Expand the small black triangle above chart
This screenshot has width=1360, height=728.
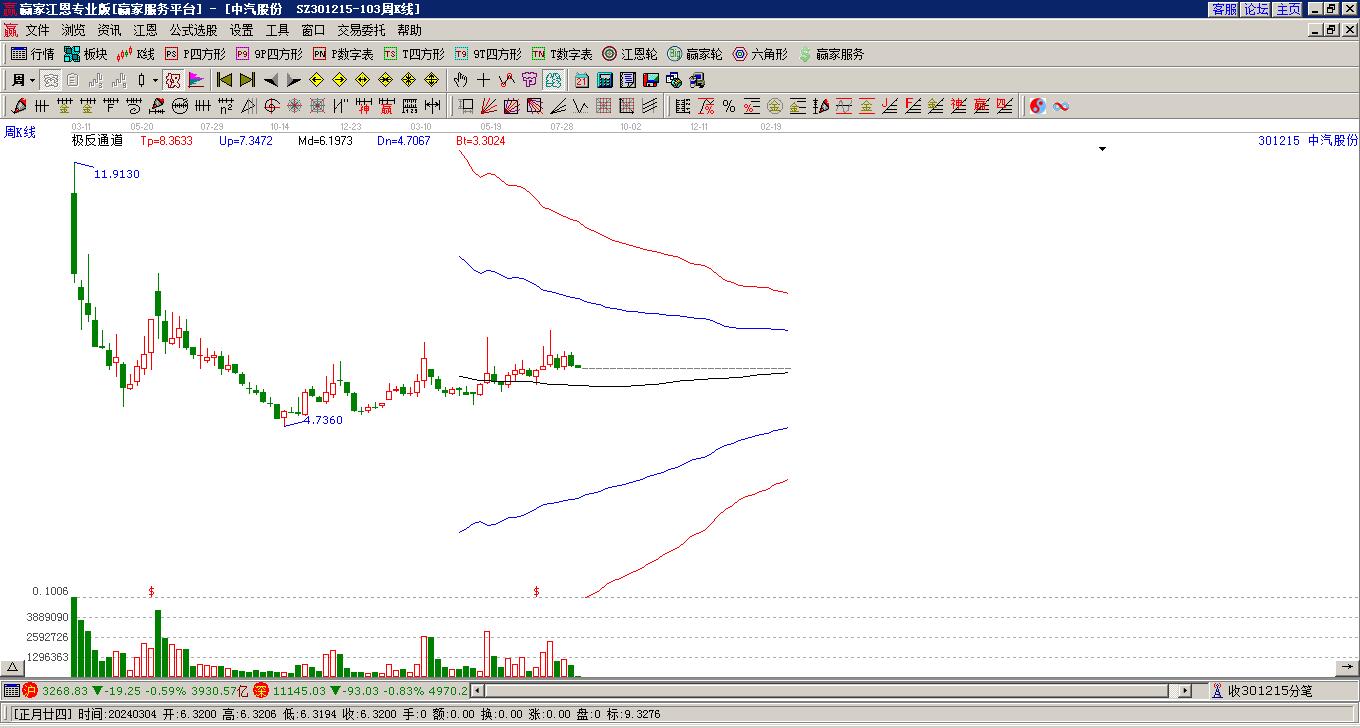tap(1103, 149)
